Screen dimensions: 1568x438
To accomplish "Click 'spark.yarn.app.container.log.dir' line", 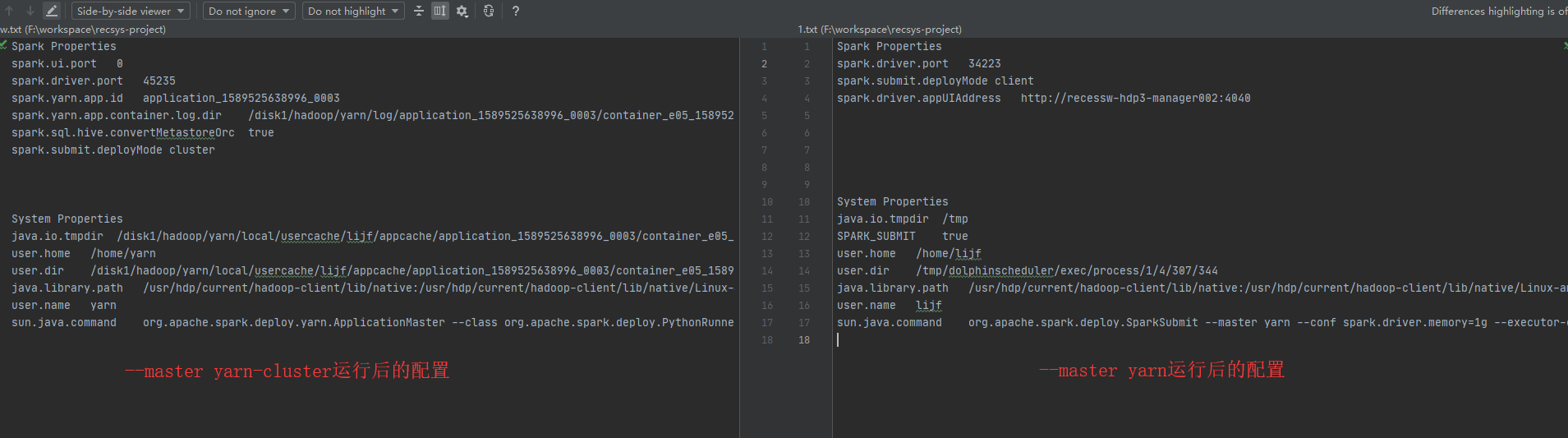I will tap(373, 115).
